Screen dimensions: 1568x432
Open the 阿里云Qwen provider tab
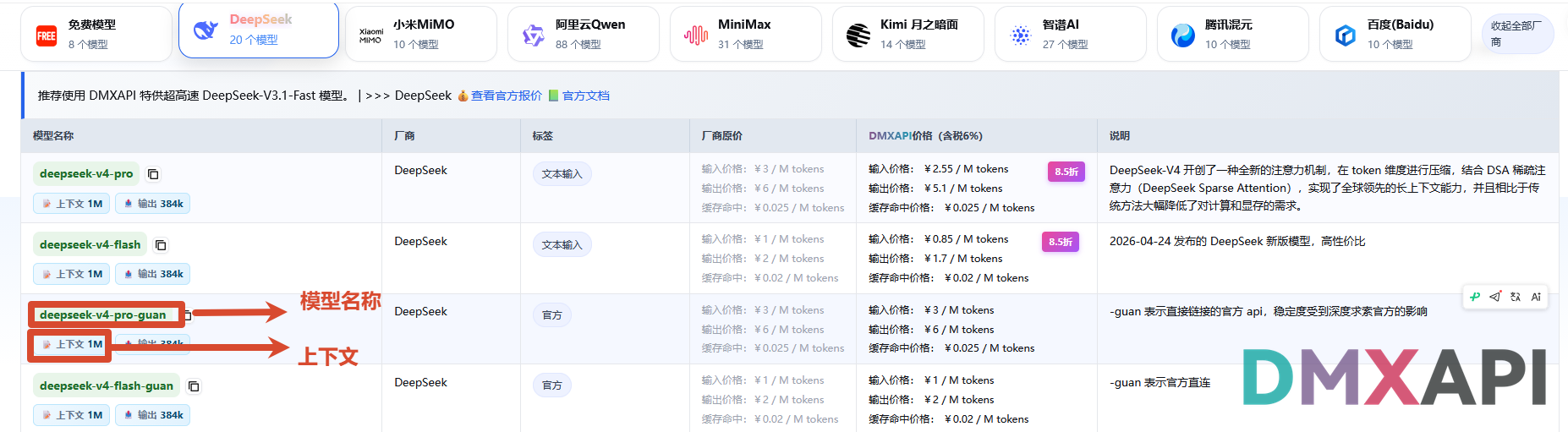click(584, 34)
